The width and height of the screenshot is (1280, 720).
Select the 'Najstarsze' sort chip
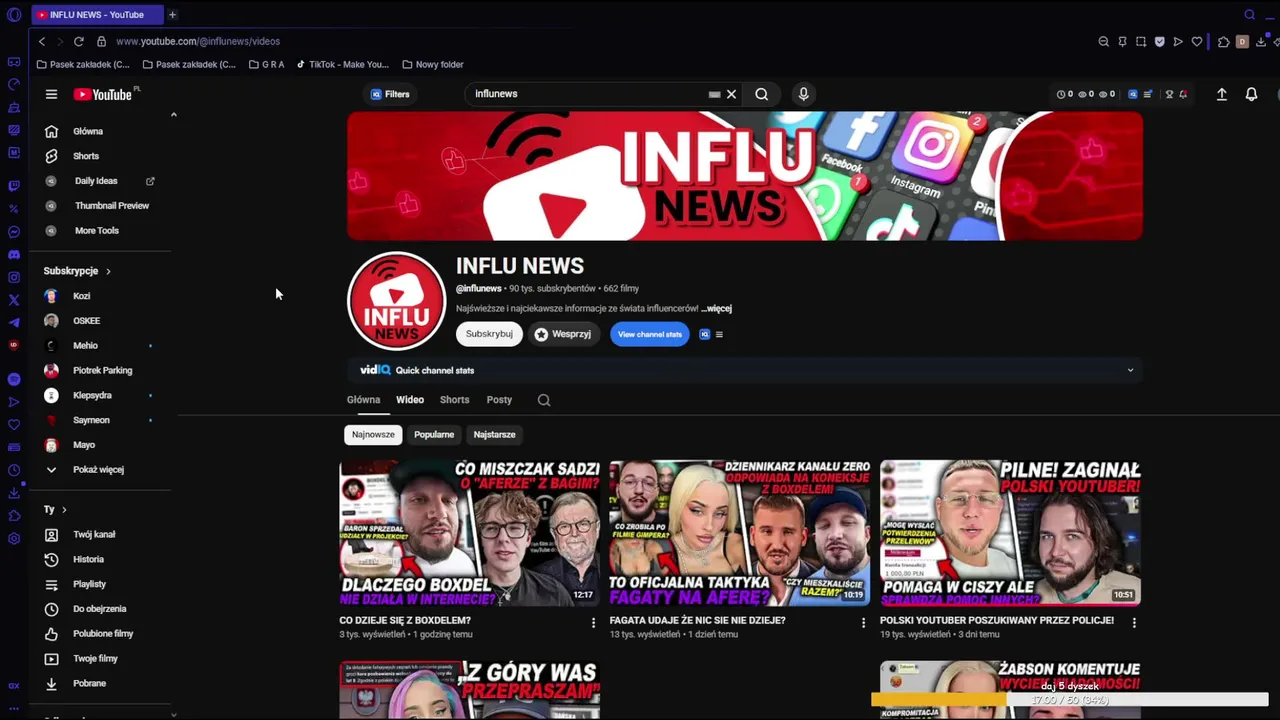[x=494, y=434]
